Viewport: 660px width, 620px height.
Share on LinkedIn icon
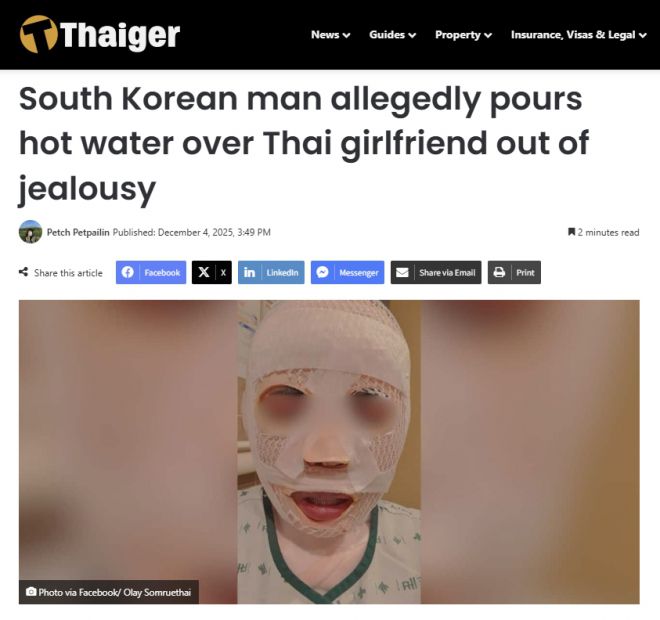coord(249,272)
